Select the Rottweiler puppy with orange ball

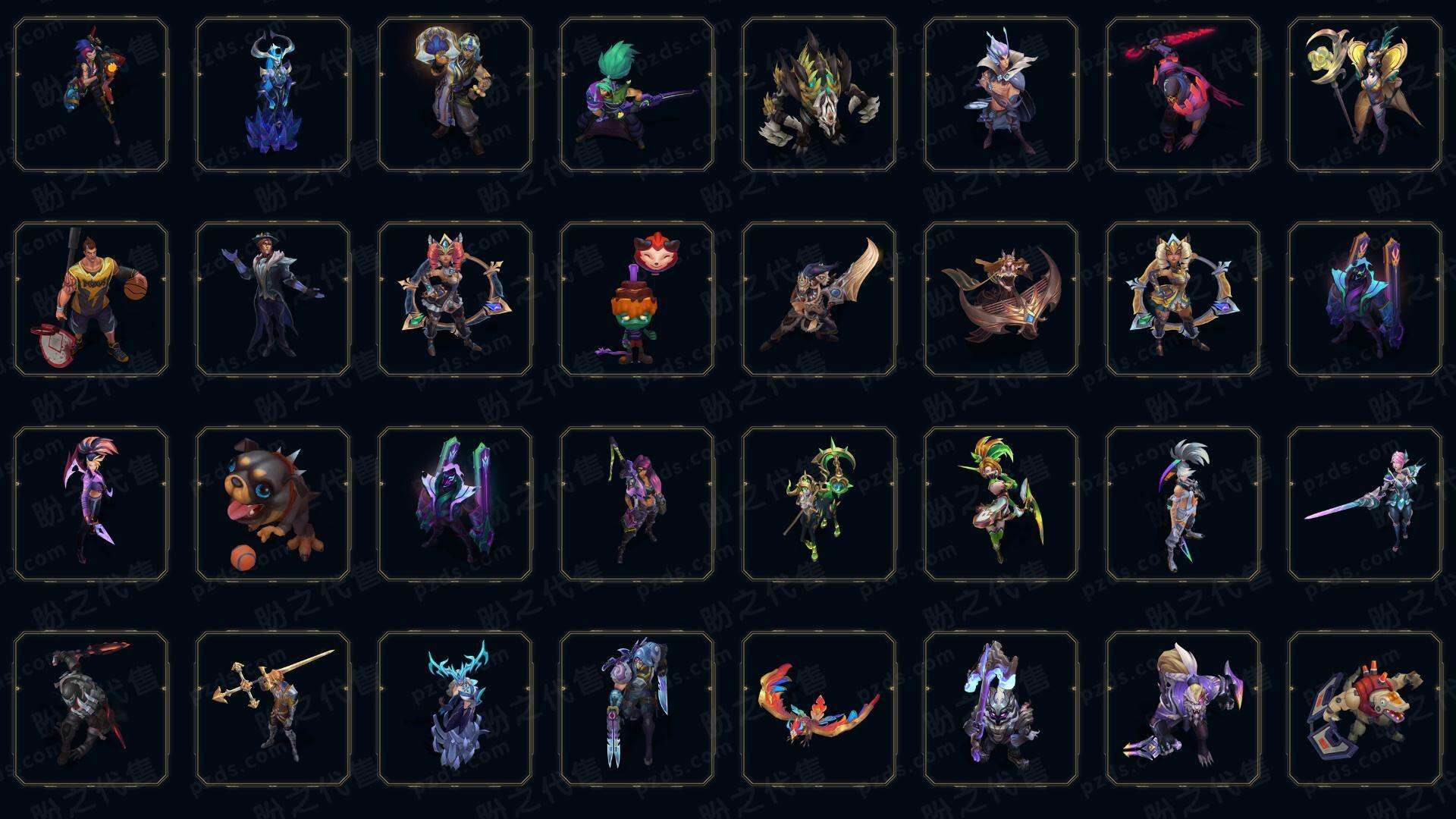(273, 504)
